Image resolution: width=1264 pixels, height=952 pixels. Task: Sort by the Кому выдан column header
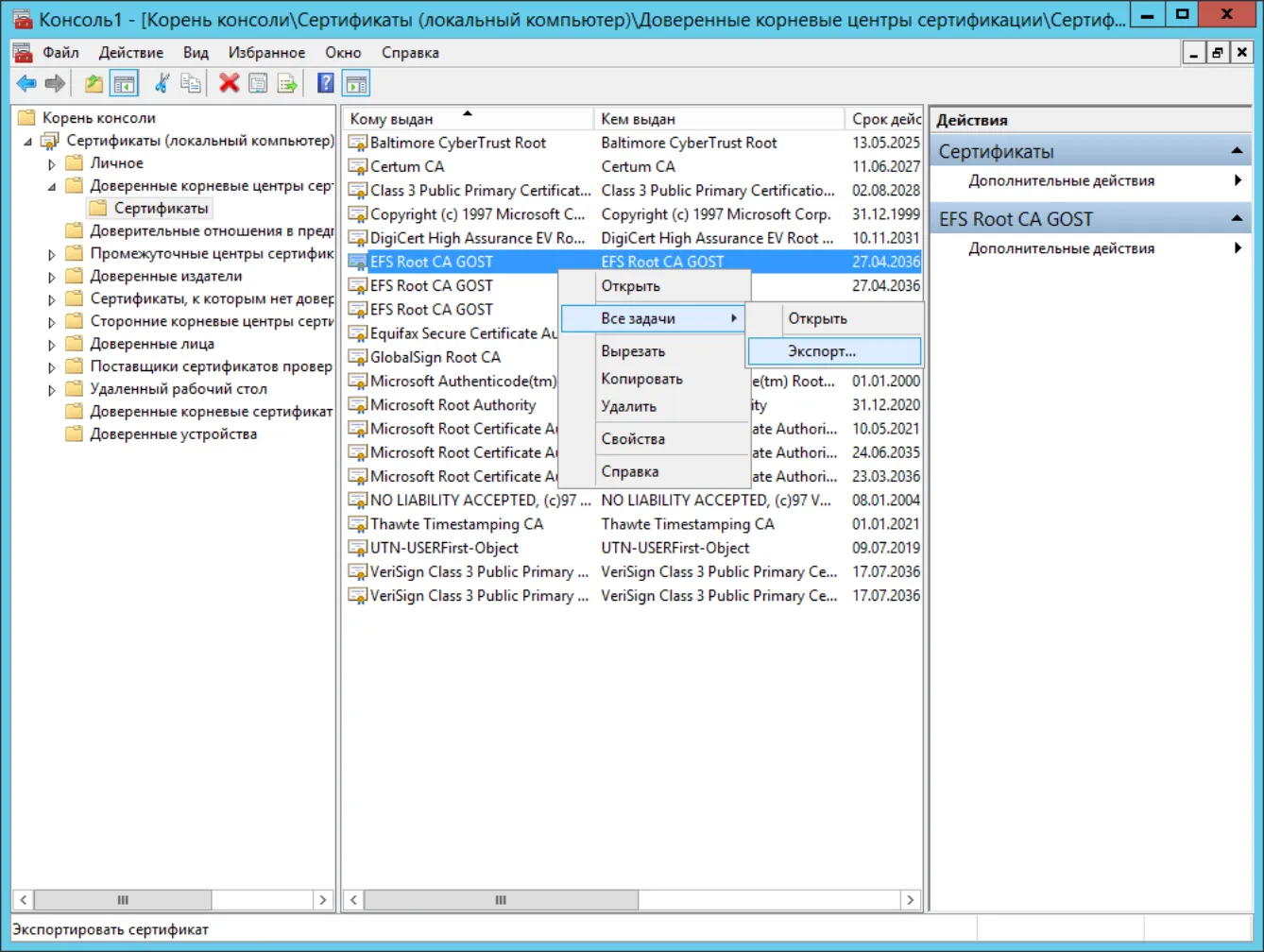coord(469,119)
